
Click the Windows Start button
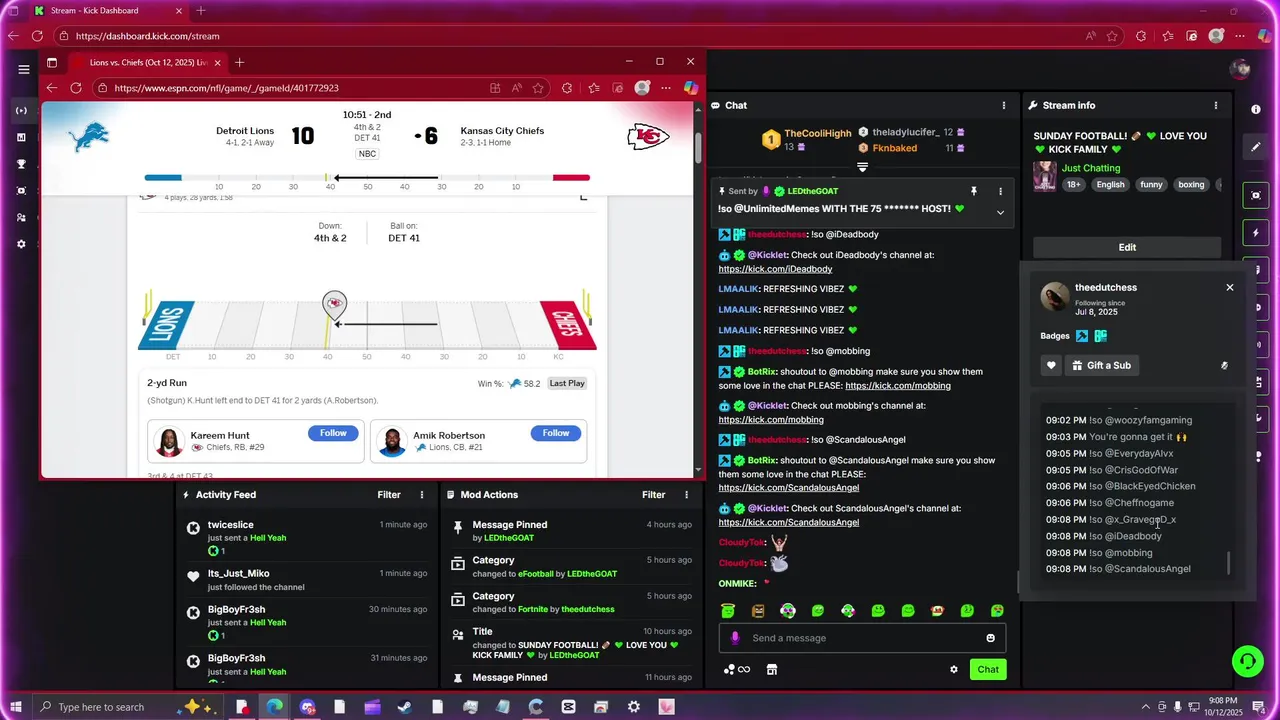(x=16, y=707)
